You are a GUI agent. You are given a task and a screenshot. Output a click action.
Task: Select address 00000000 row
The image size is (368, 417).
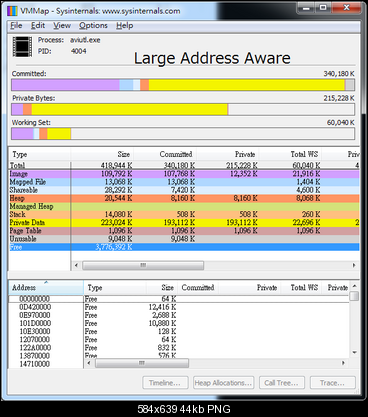point(179,299)
